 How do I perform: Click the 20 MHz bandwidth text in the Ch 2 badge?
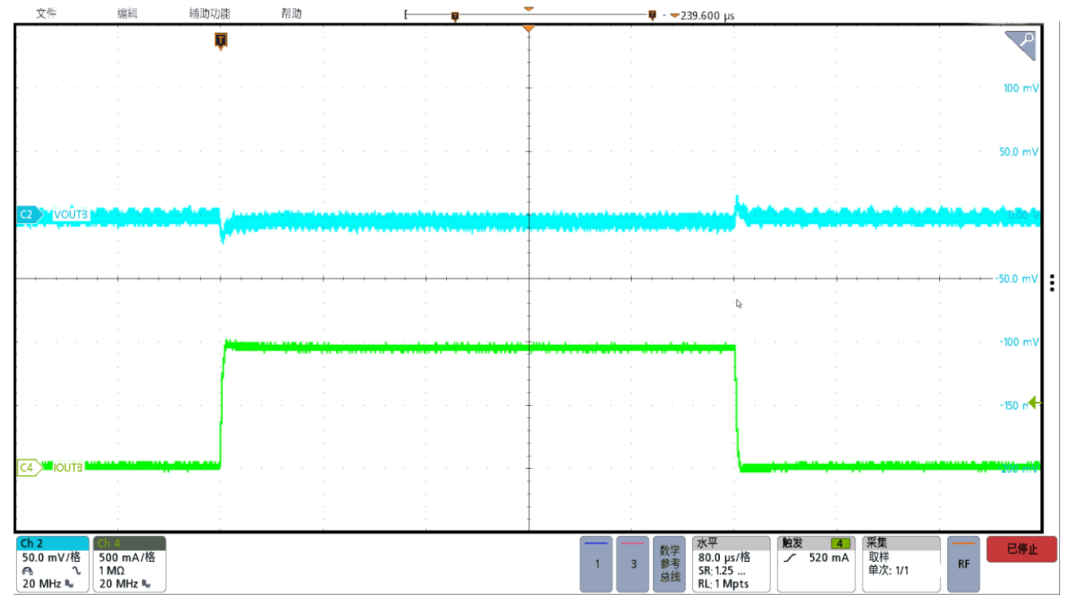(x=41, y=583)
